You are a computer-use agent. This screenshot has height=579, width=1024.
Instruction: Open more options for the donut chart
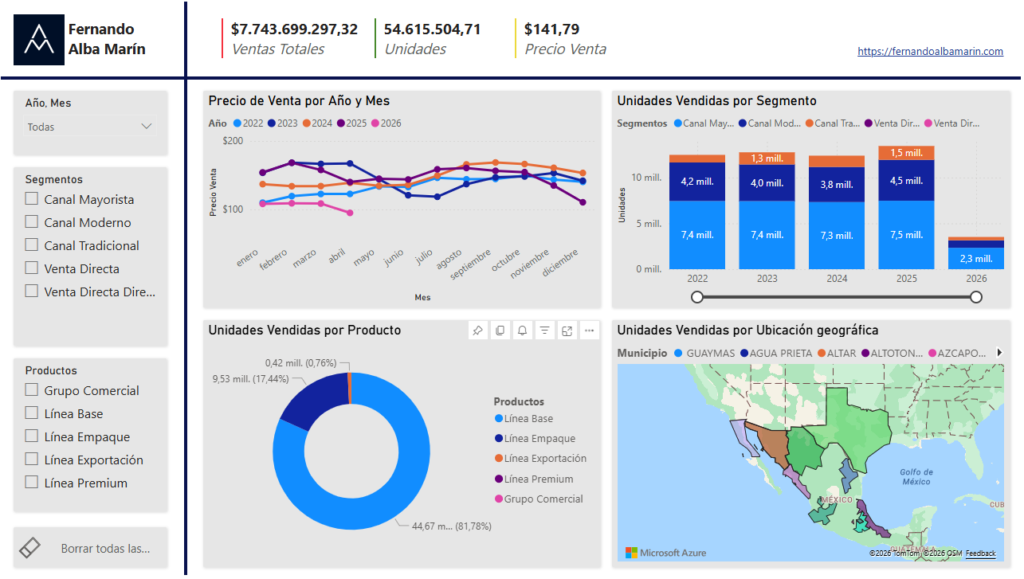(589, 330)
